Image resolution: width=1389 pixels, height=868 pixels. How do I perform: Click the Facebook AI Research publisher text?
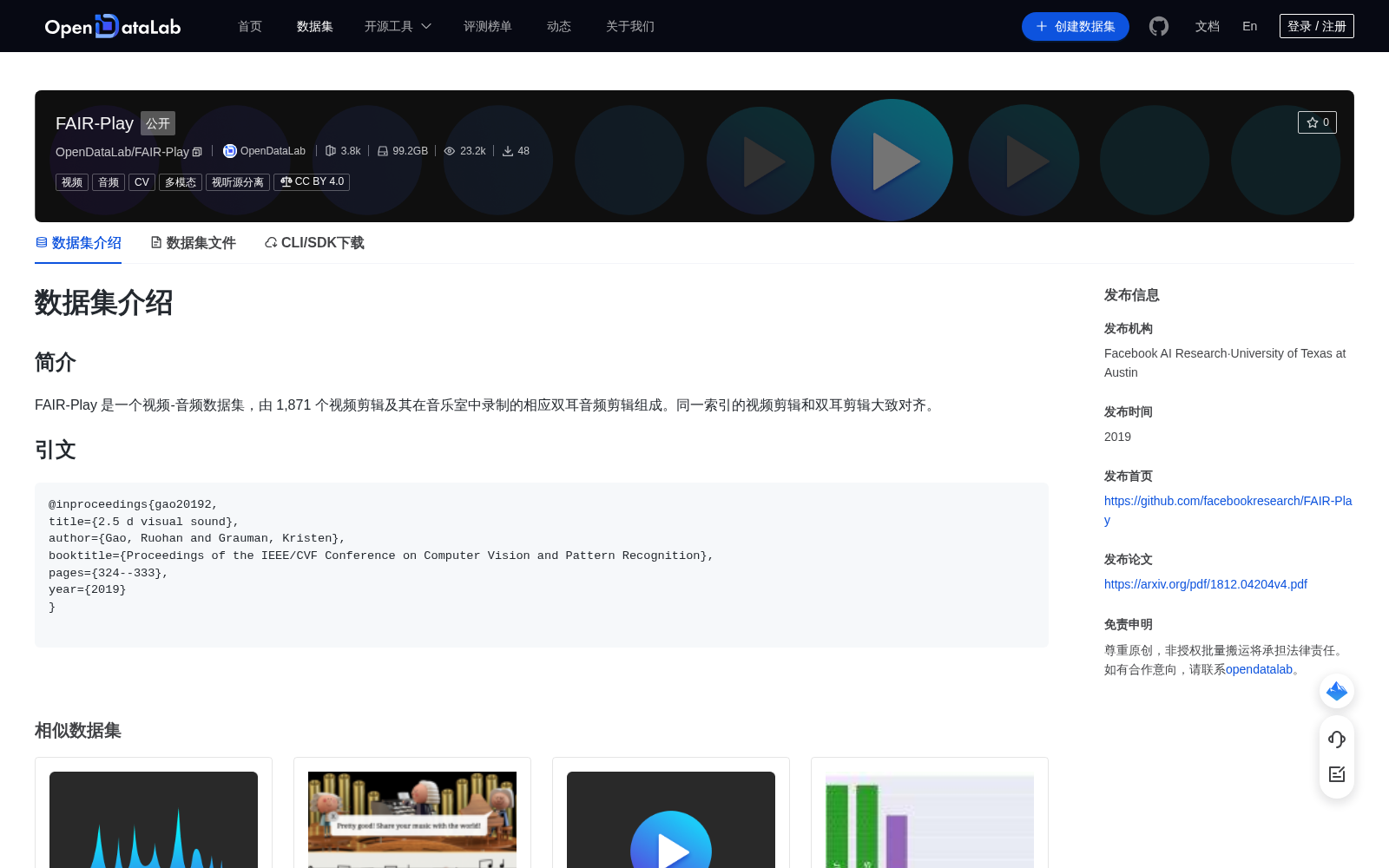(x=1225, y=363)
